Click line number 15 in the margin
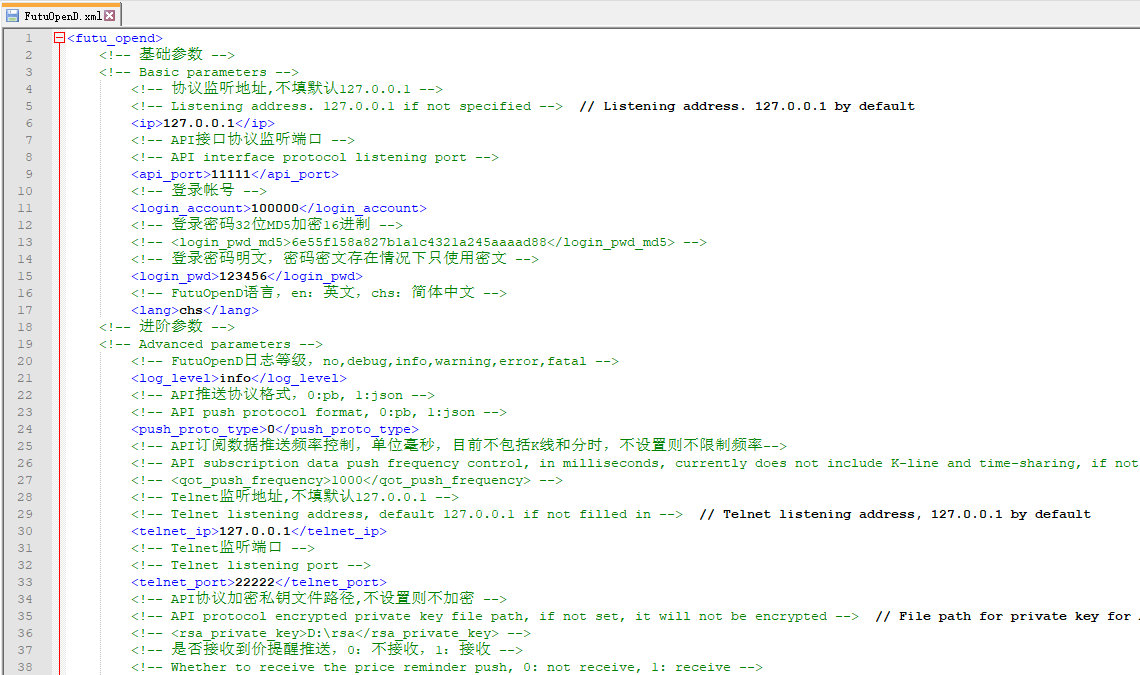This screenshot has width=1140, height=675. [x=26, y=276]
